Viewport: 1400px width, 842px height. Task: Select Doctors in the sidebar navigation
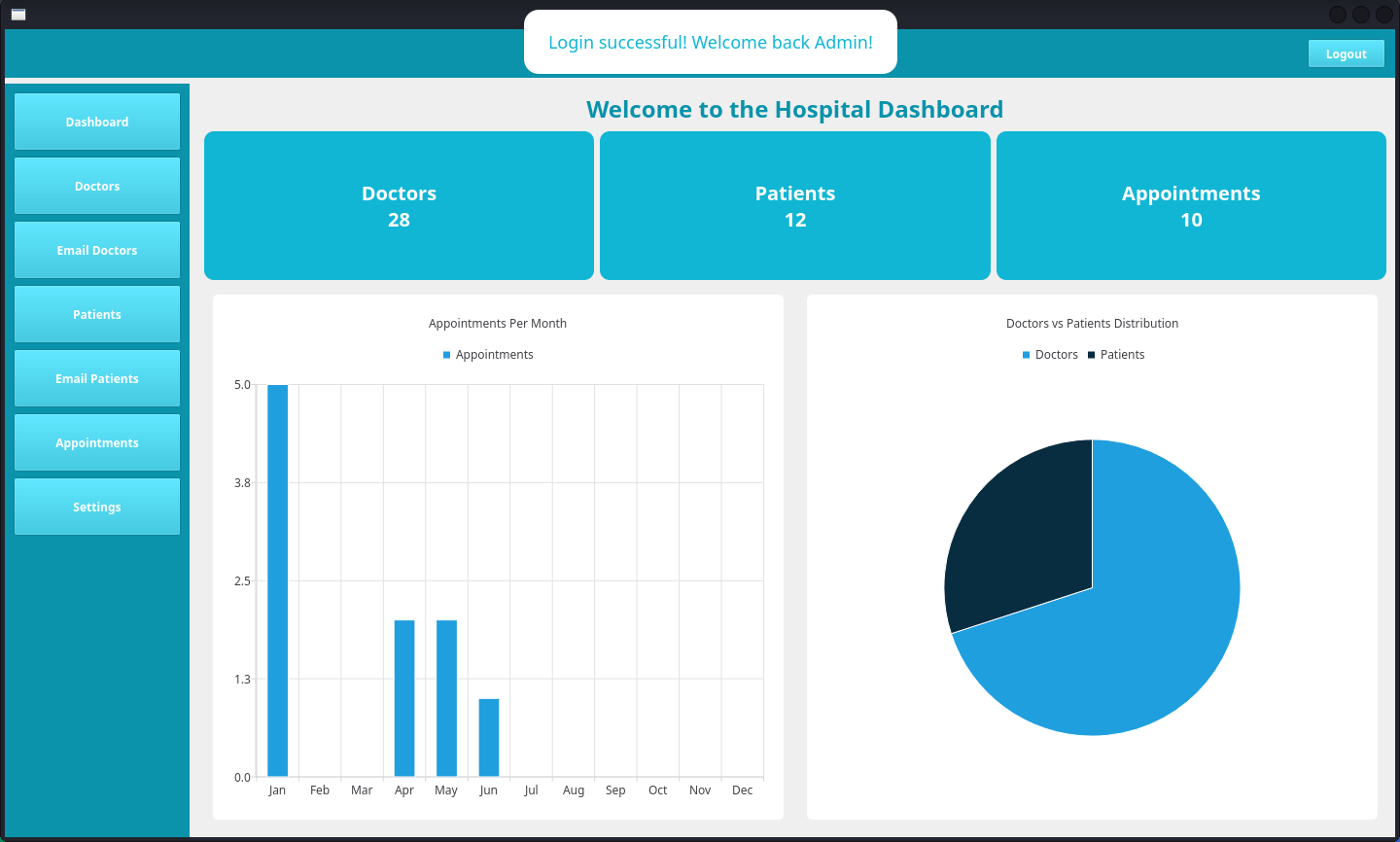click(96, 186)
